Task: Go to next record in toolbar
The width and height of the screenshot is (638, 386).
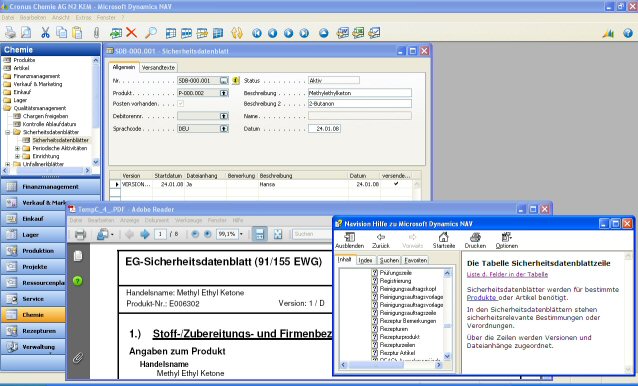Action: [288, 33]
